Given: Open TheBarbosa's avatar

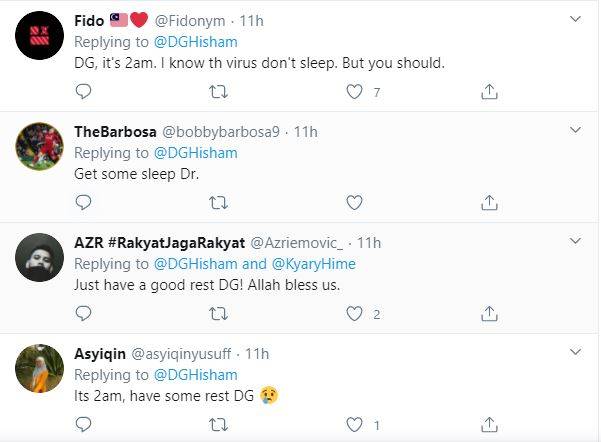Looking at the screenshot, I should tap(41, 149).
